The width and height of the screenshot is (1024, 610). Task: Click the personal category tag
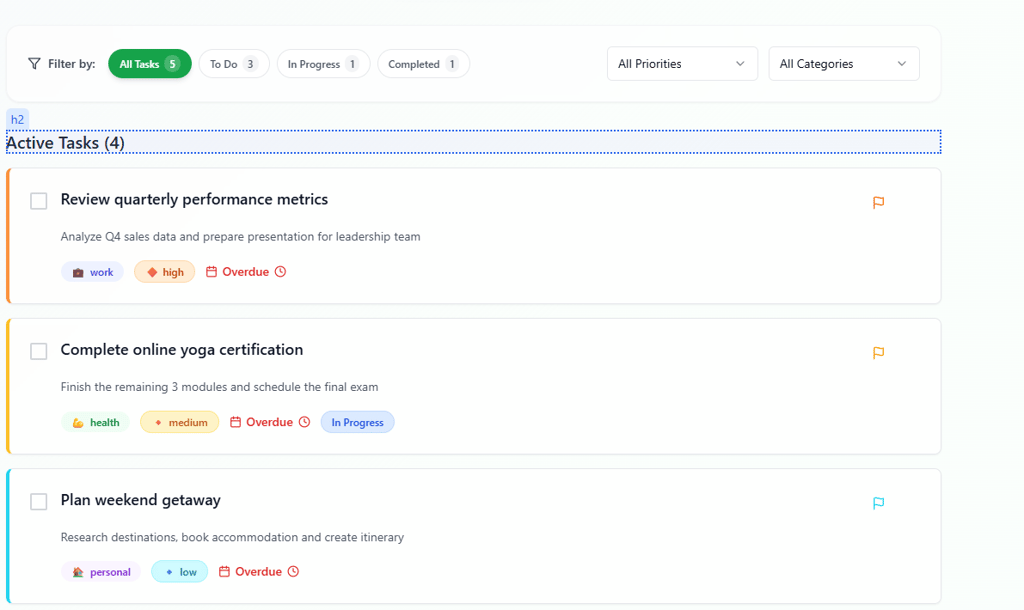click(x=101, y=572)
